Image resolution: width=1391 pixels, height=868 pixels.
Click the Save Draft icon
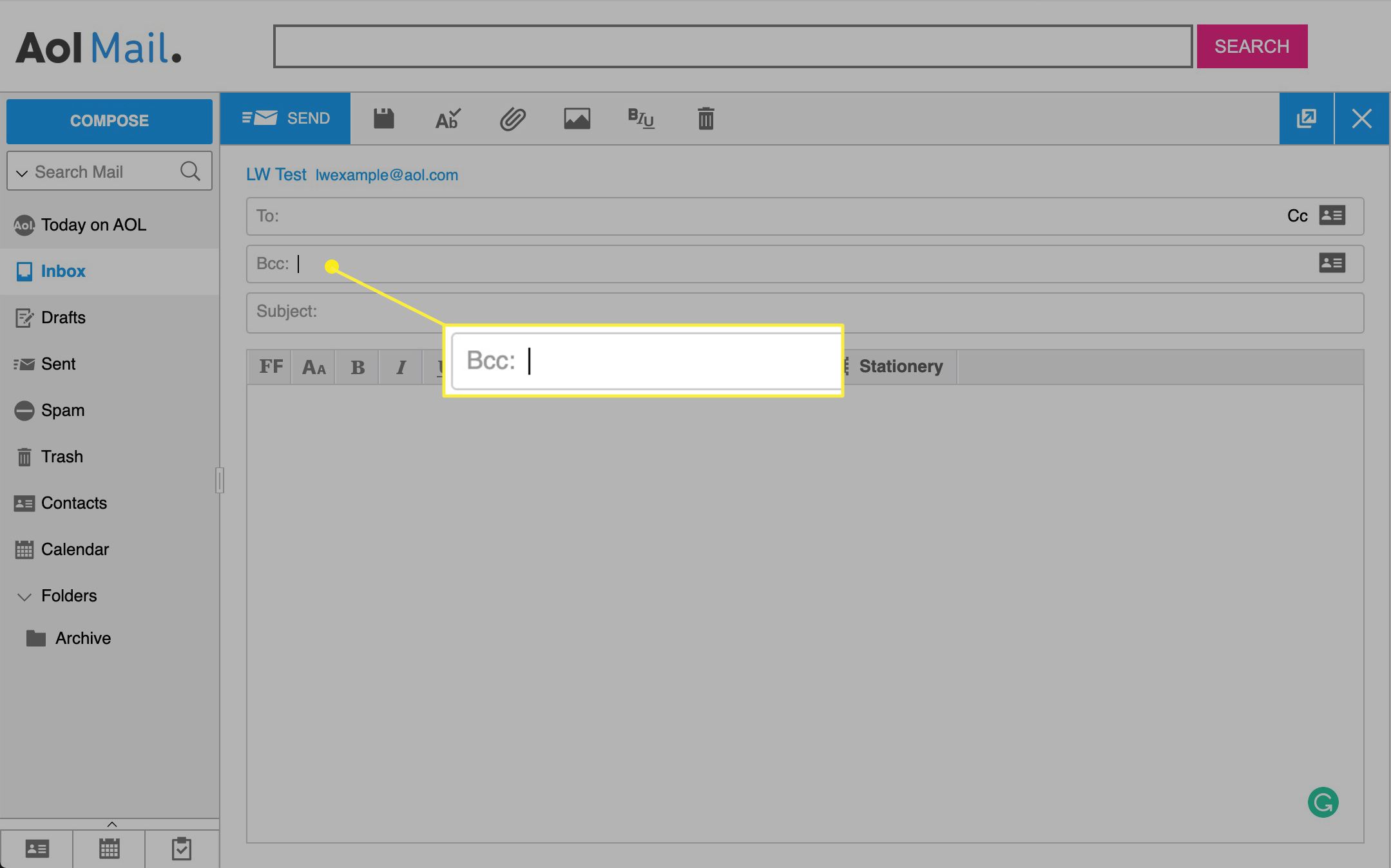383,117
